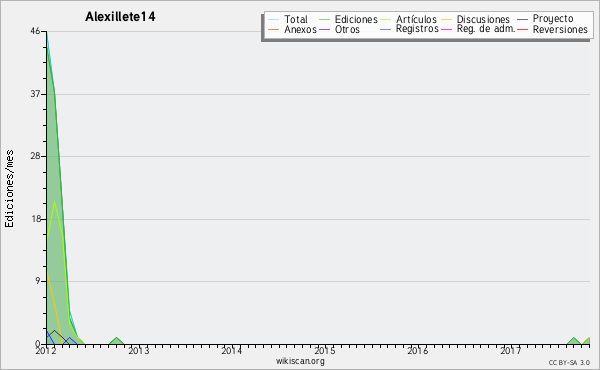Viewport: 600px width, 370px height.
Task: Select the Discusiones legend entry
Action: (483, 19)
